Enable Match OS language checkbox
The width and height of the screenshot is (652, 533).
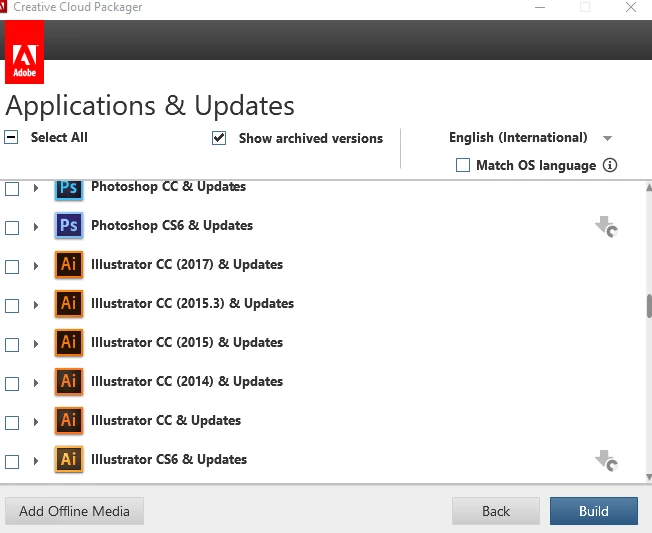tap(463, 165)
